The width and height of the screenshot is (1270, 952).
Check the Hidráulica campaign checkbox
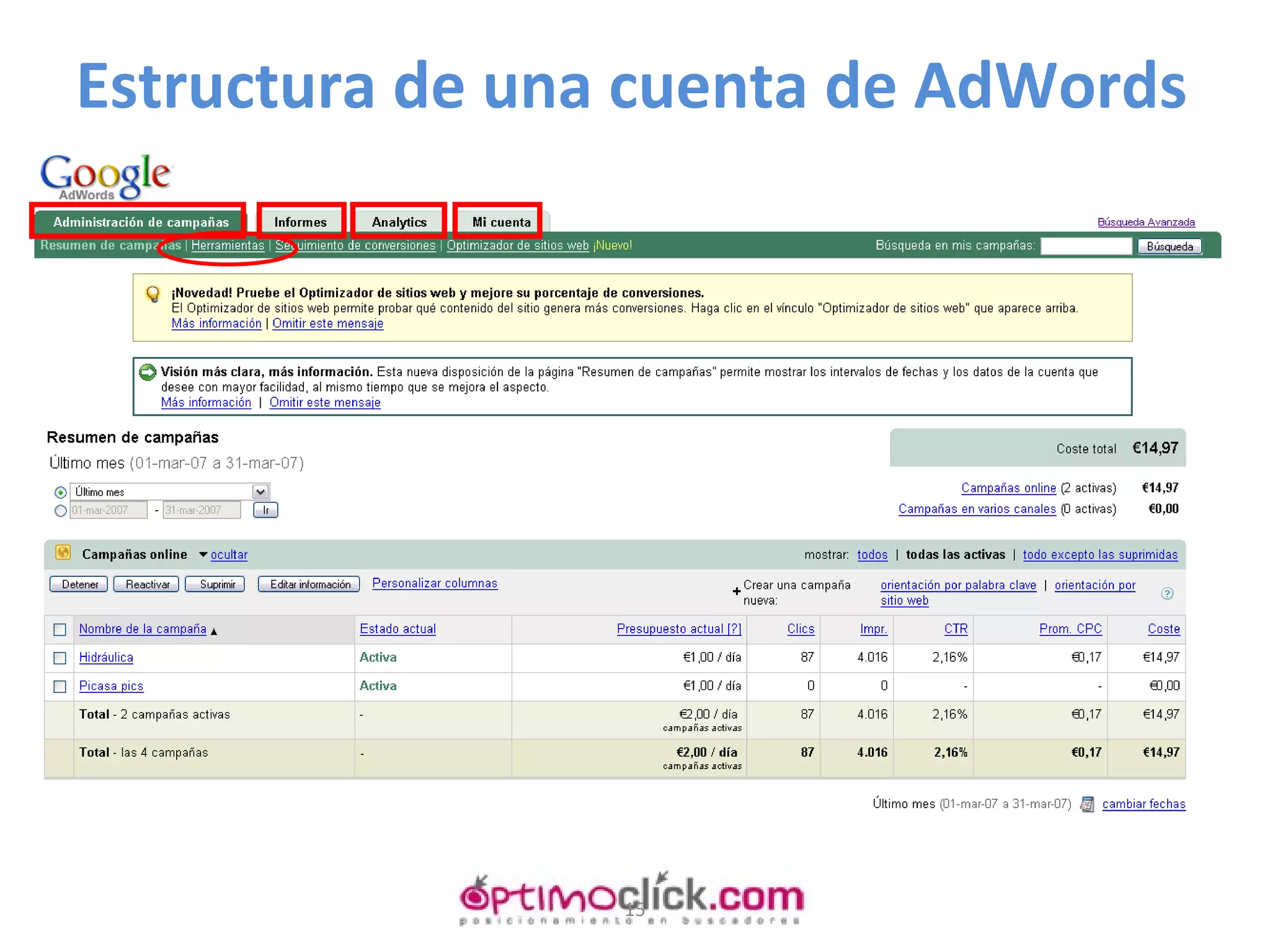tap(60, 658)
